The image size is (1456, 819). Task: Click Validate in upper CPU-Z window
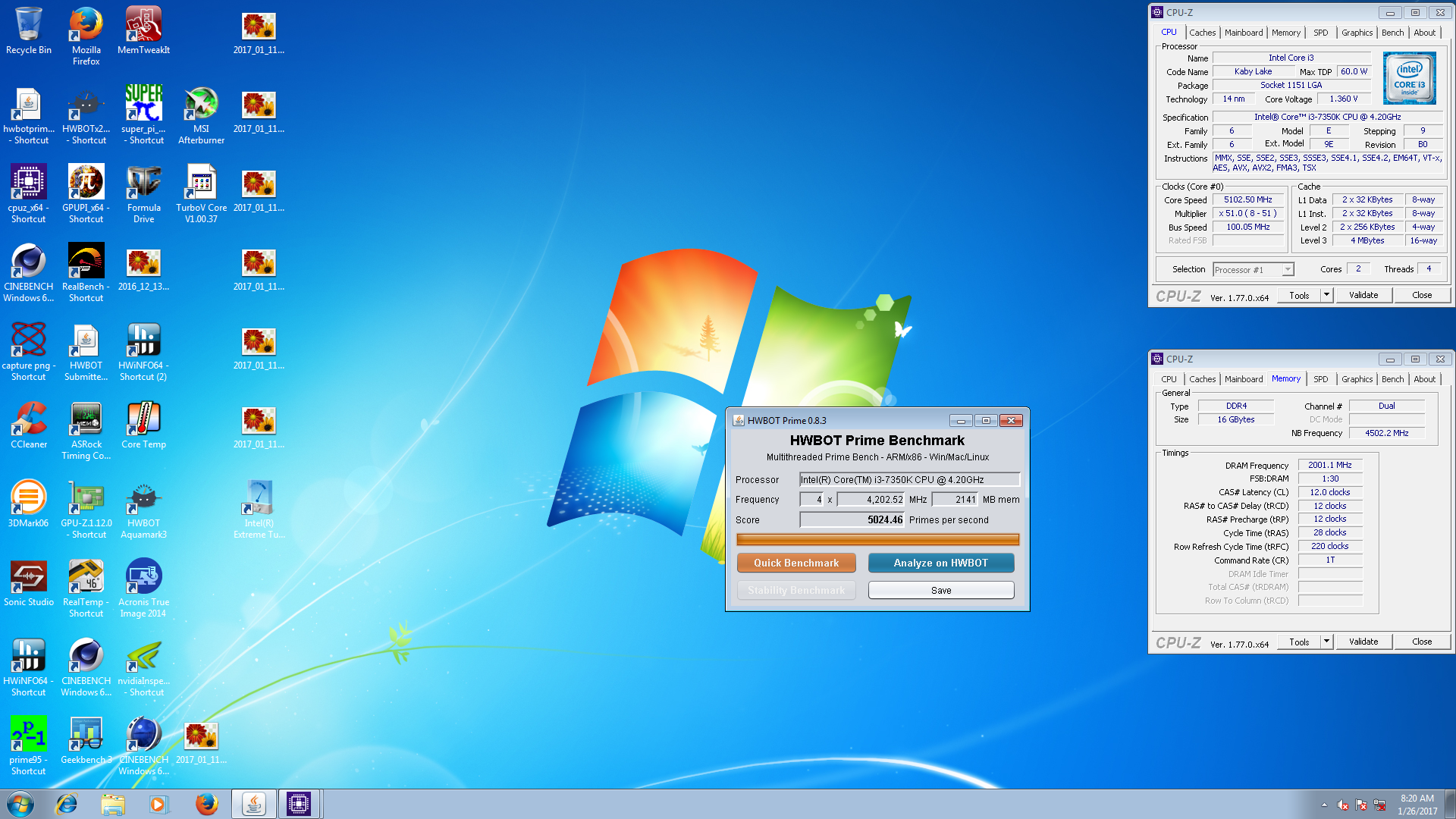[x=1363, y=295]
